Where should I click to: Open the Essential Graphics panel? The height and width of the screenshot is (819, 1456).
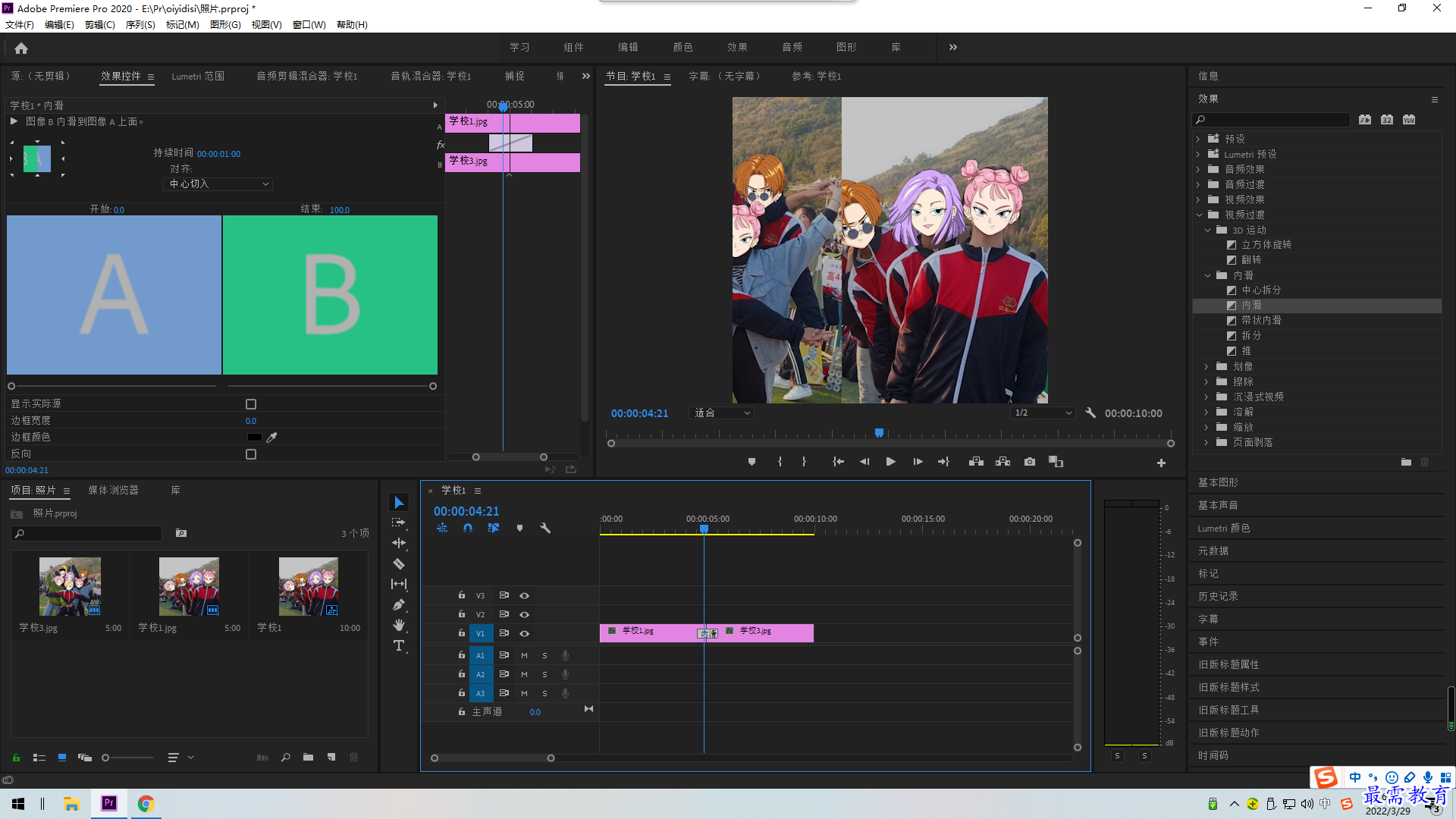pyautogui.click(x=1218, y=483)
